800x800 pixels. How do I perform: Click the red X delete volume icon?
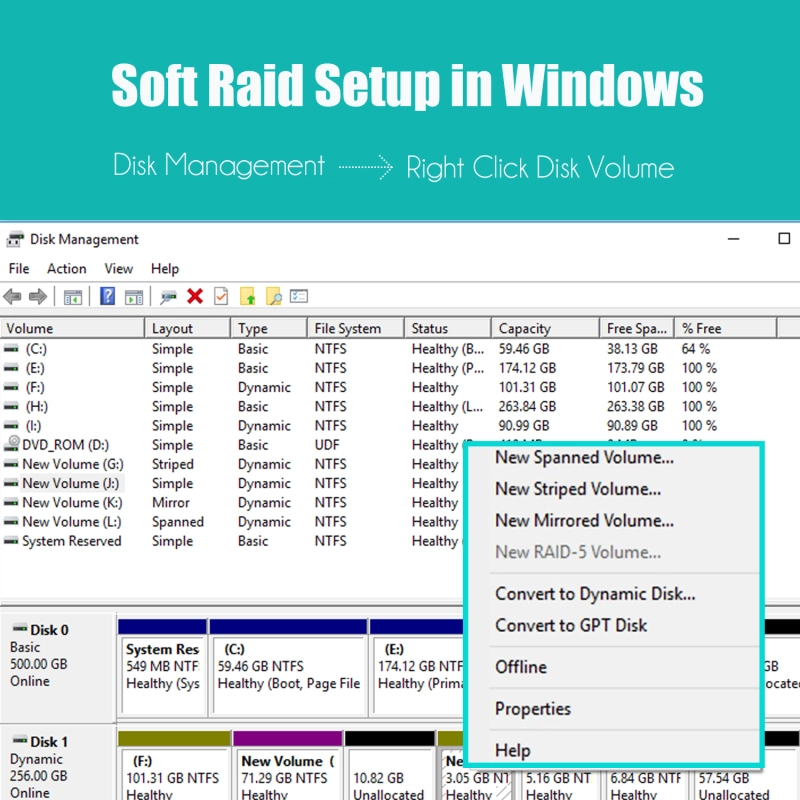(x=193, y=297)
